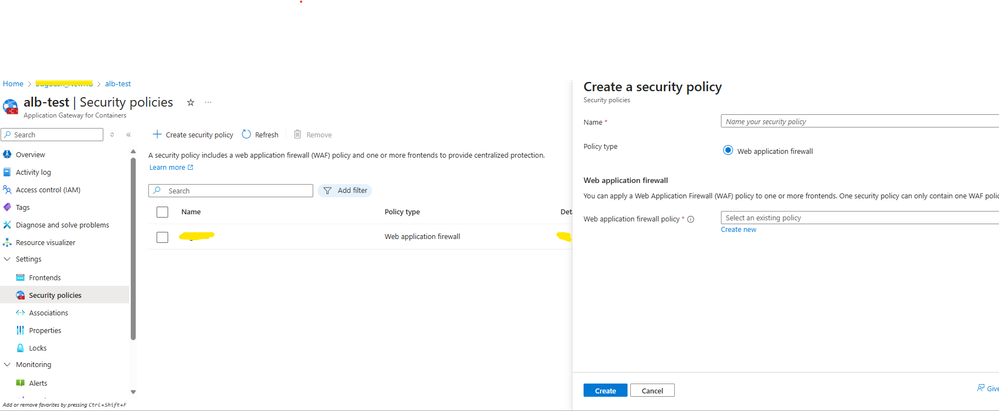Sort by Policy type column header
The height and width of the screenshot is (411, 999).
click(x=402, y=212)
